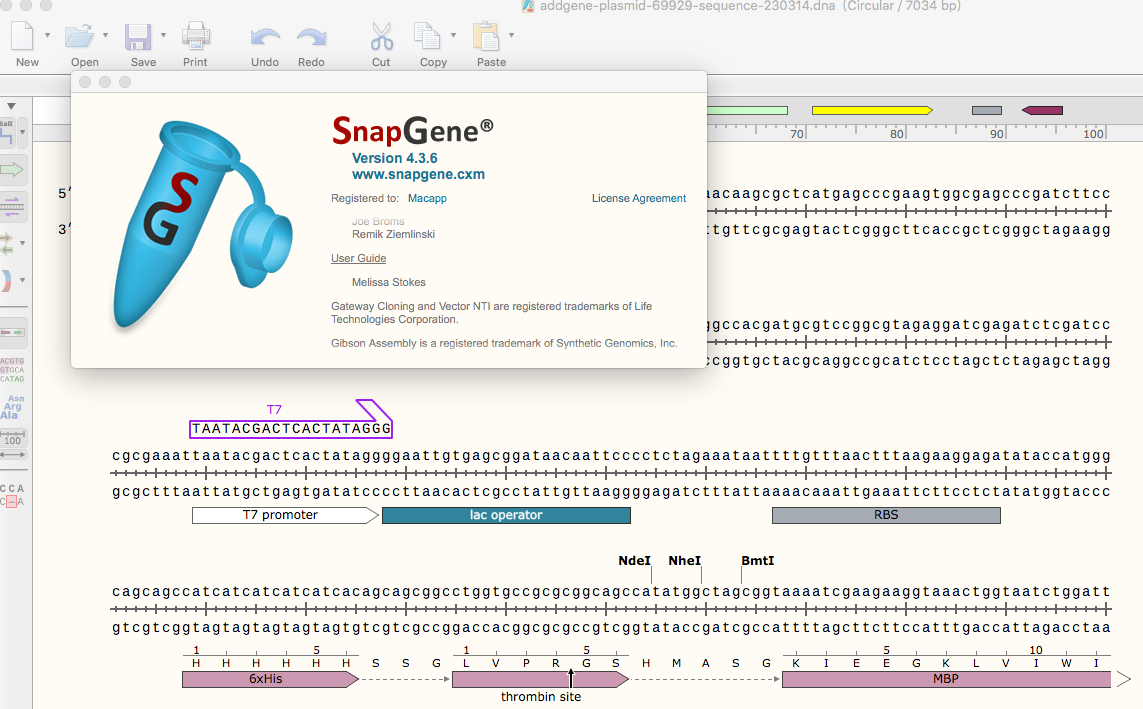Screen dimensions: 1143x709
Task: Open the User Guide
Action: [x=358, y=258]
